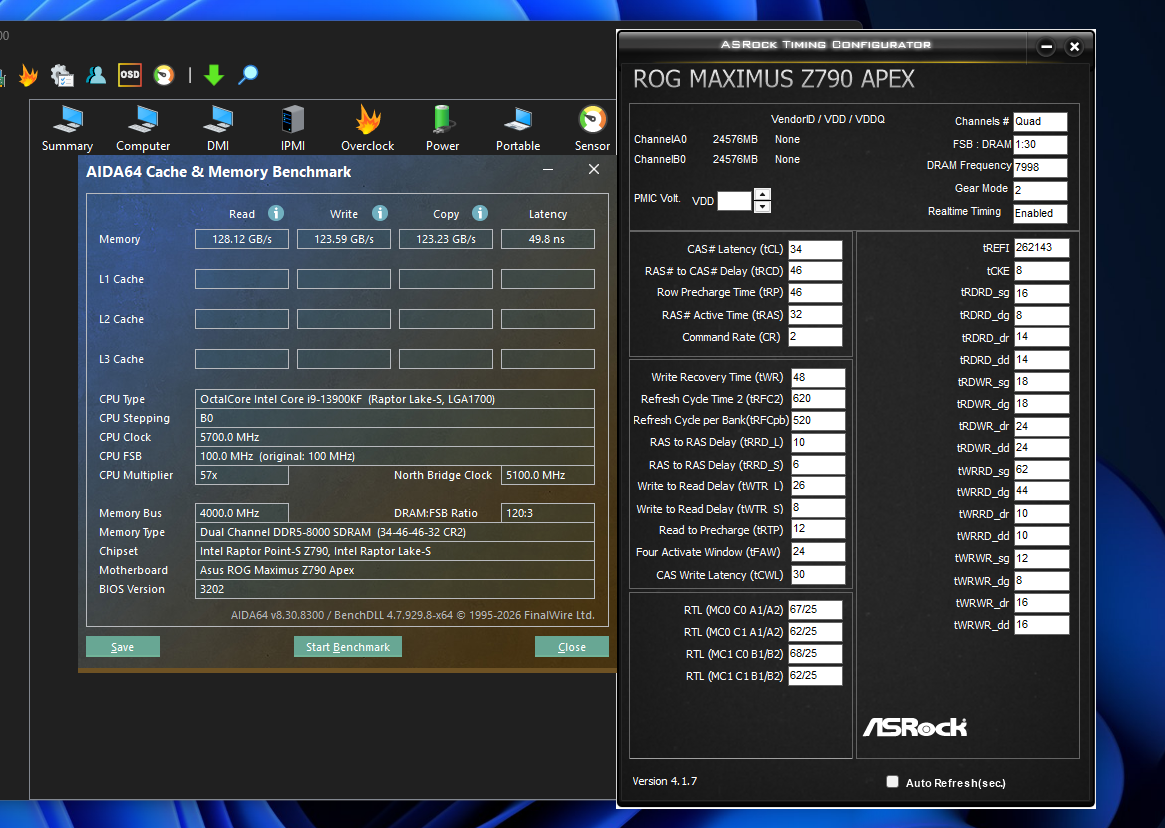Enable the Auto Refresh(sec) checkbox
Viewport: 1165px width, 828px height.
coord(892,781)
